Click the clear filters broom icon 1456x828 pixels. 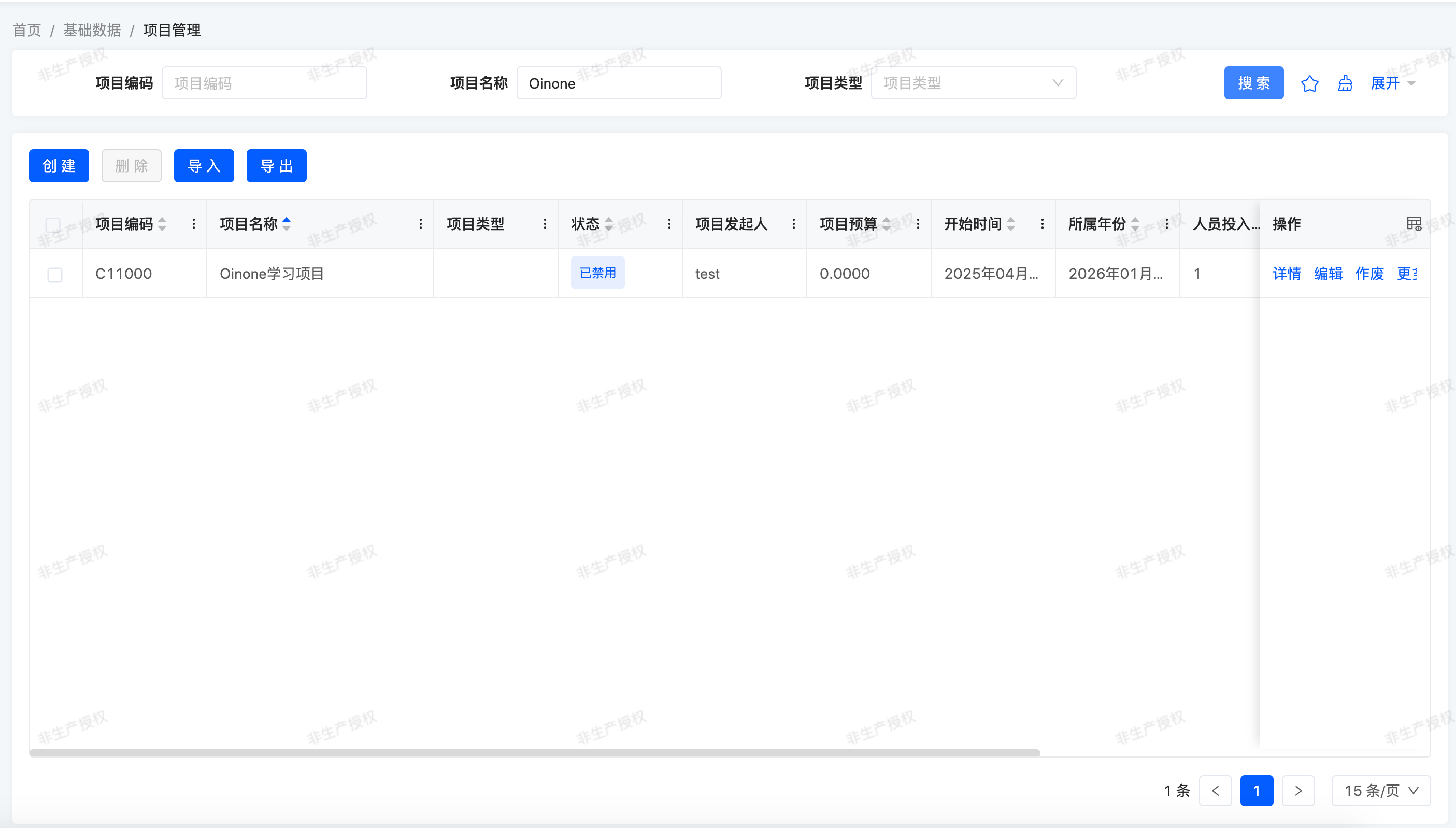(x=1345, y=83)
